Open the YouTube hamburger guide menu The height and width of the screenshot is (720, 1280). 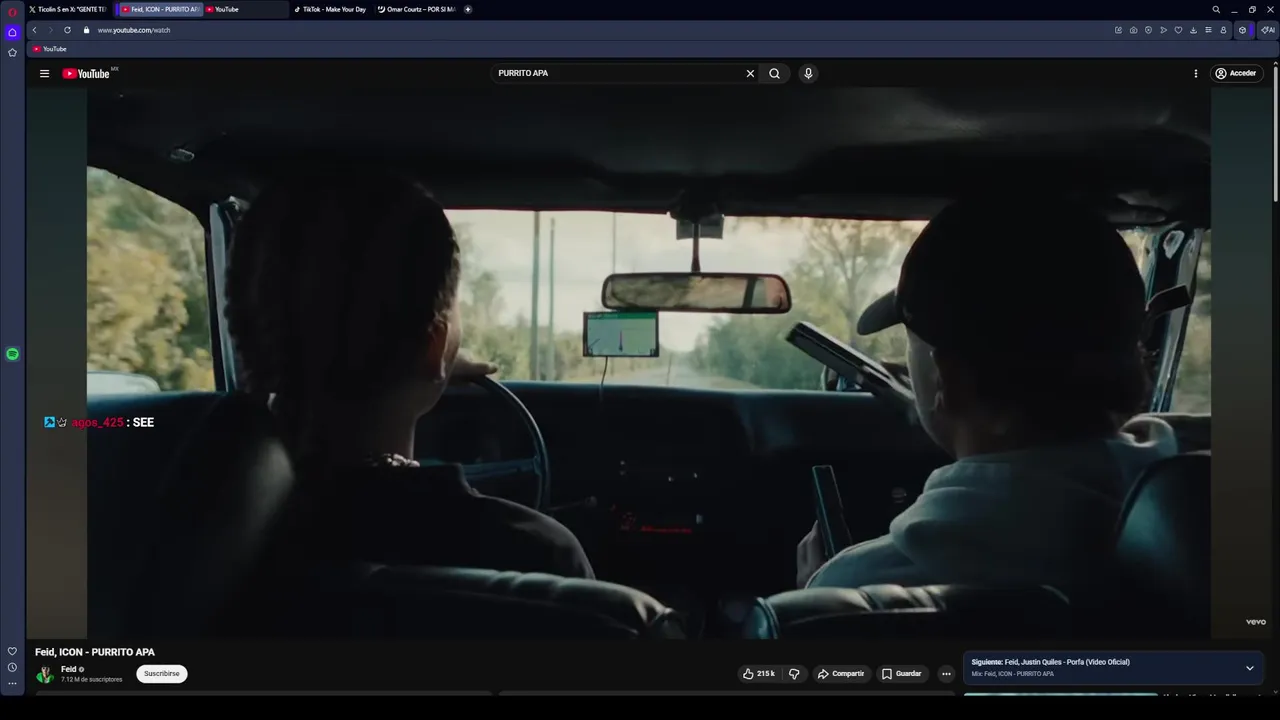click(x=44, y=73)
